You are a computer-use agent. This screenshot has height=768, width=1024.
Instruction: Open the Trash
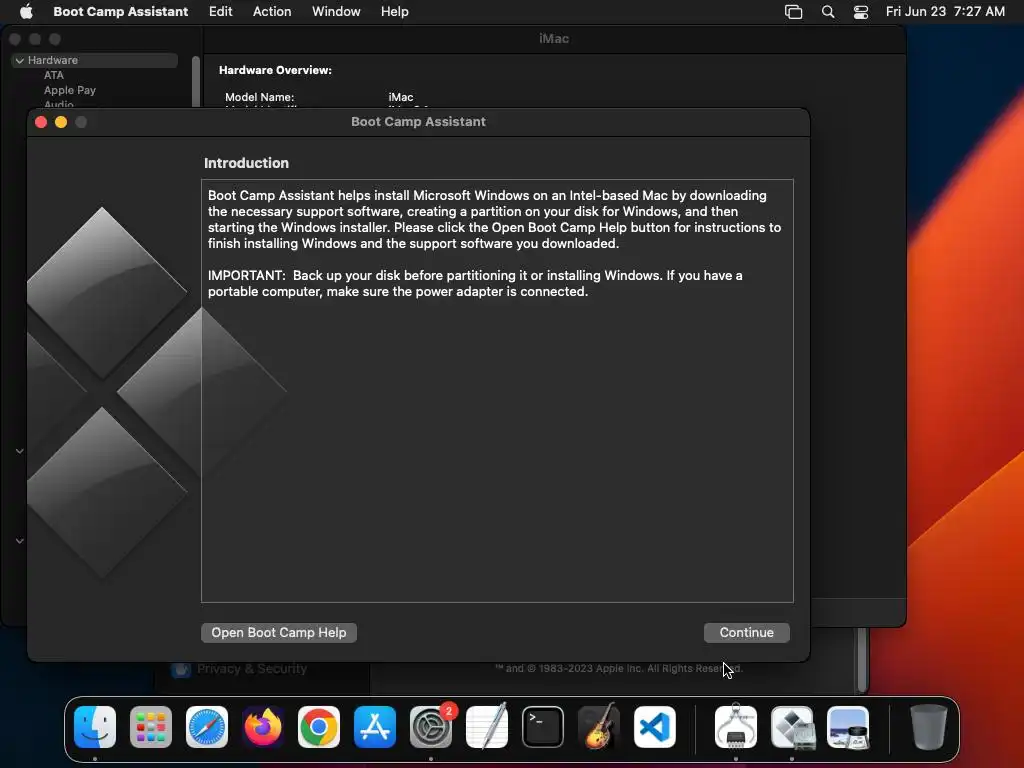[928, 727]
